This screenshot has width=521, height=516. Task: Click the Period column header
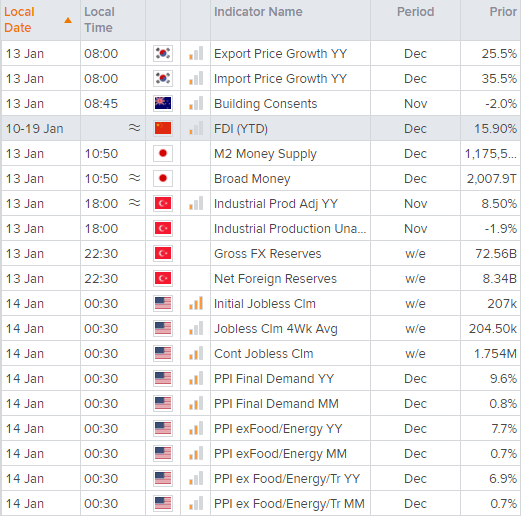pyautogui.click(x=415, y=12)
